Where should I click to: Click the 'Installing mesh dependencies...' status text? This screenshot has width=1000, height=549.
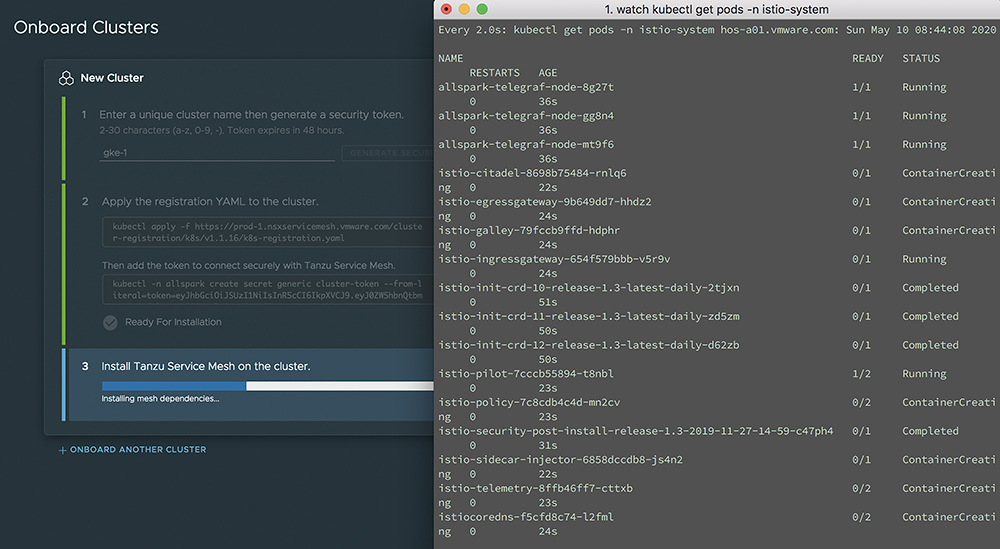[160, 399]
